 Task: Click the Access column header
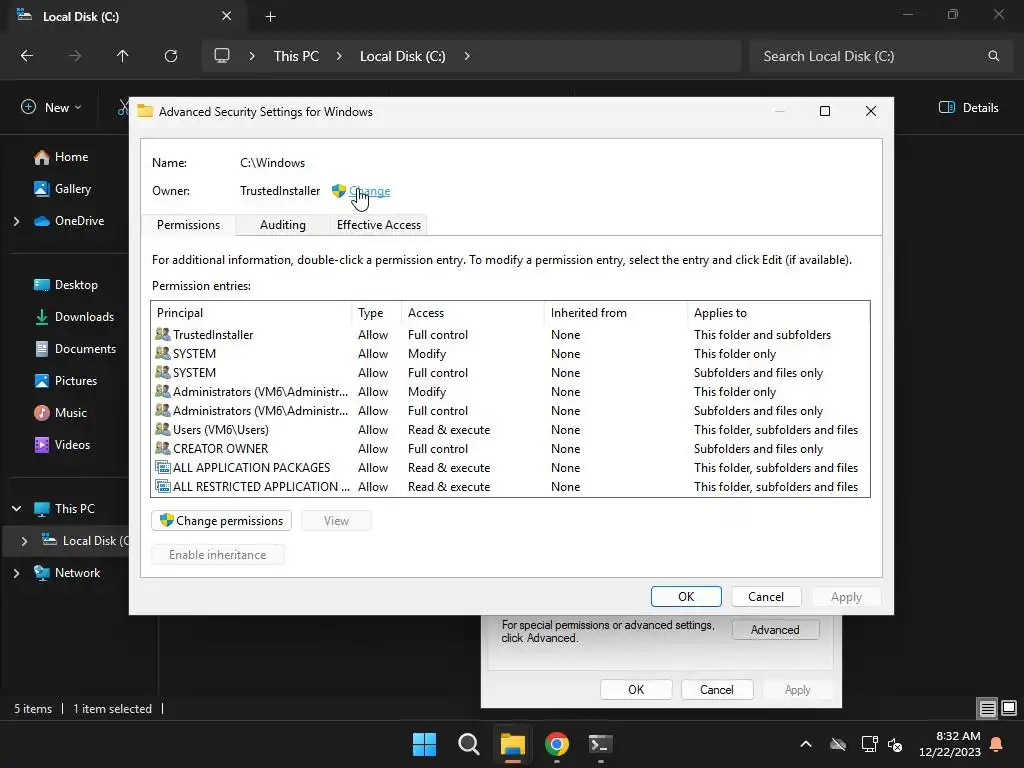pyautogui.click(x=473, y=313)
